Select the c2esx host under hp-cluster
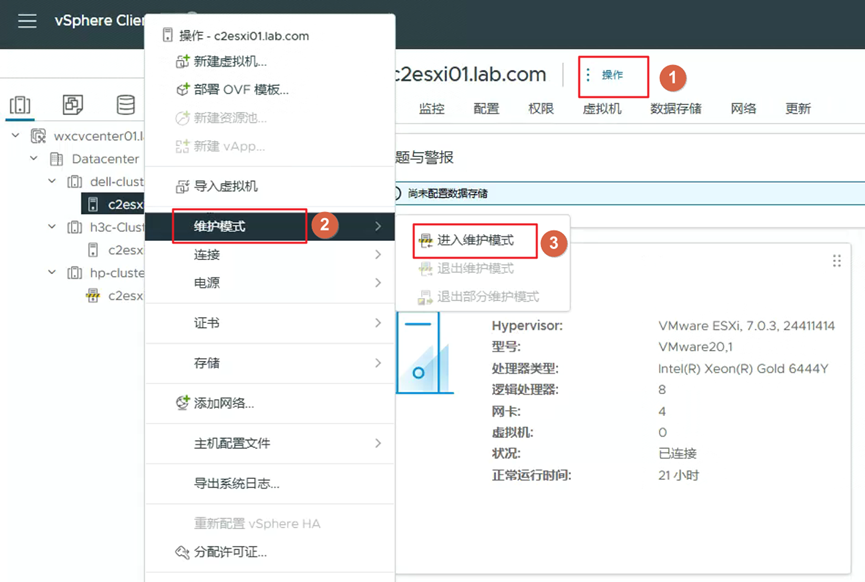The height and width of the screenshot is (582, 865). tap(126, 296)
